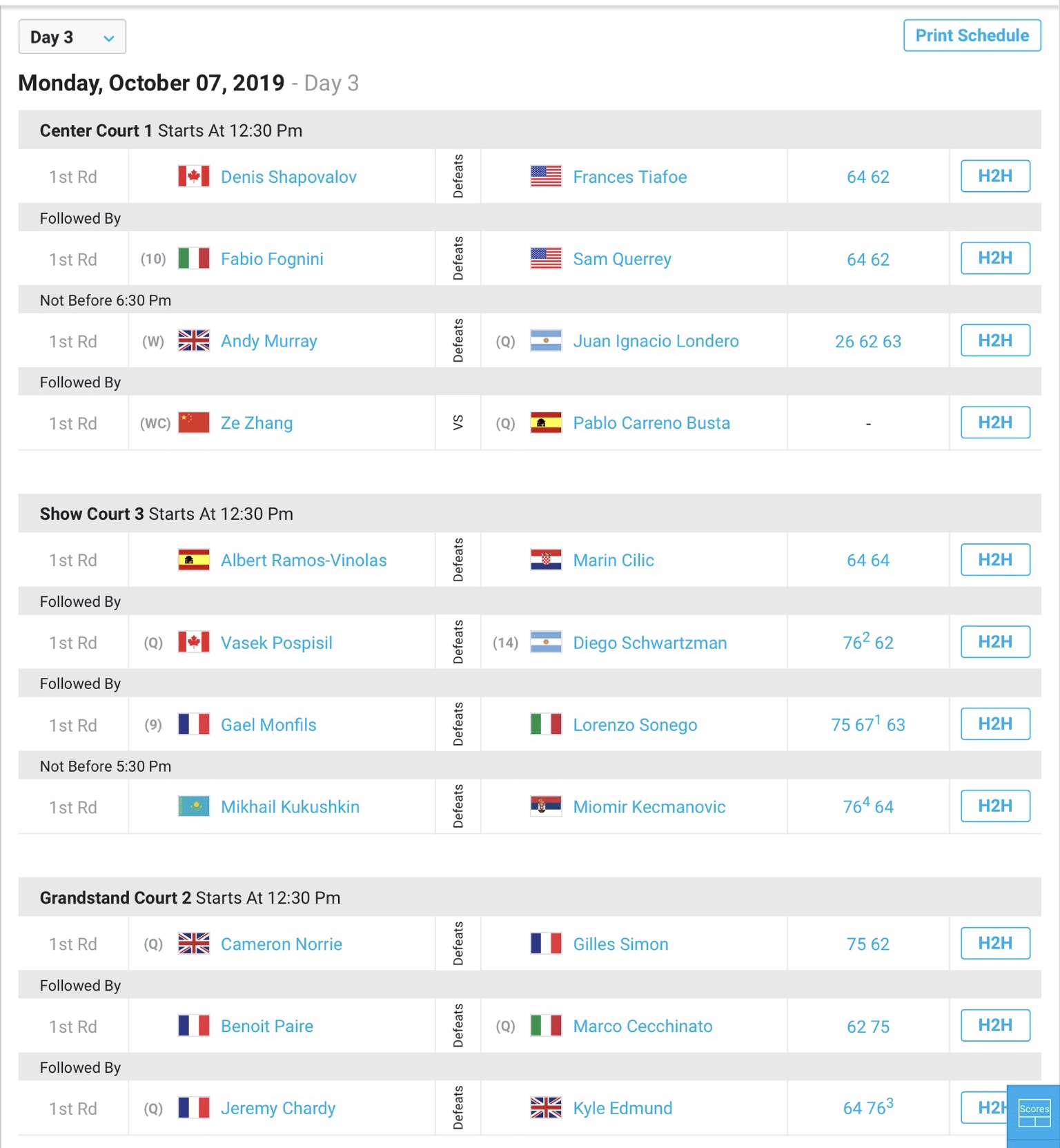1060x1148 pixels.
Task: Open H2H for Paire vs Cecchinato
Action: pyautogui.click(x=995, y=1025)
